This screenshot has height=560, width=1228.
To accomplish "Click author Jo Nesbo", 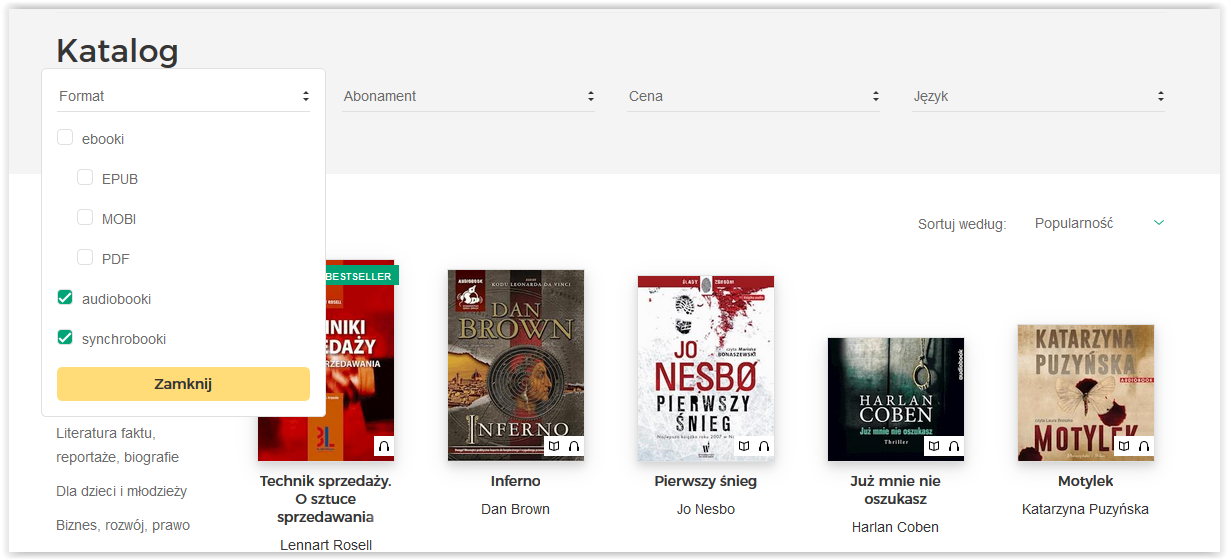I will pyautogui.click(x=706, y=509).
